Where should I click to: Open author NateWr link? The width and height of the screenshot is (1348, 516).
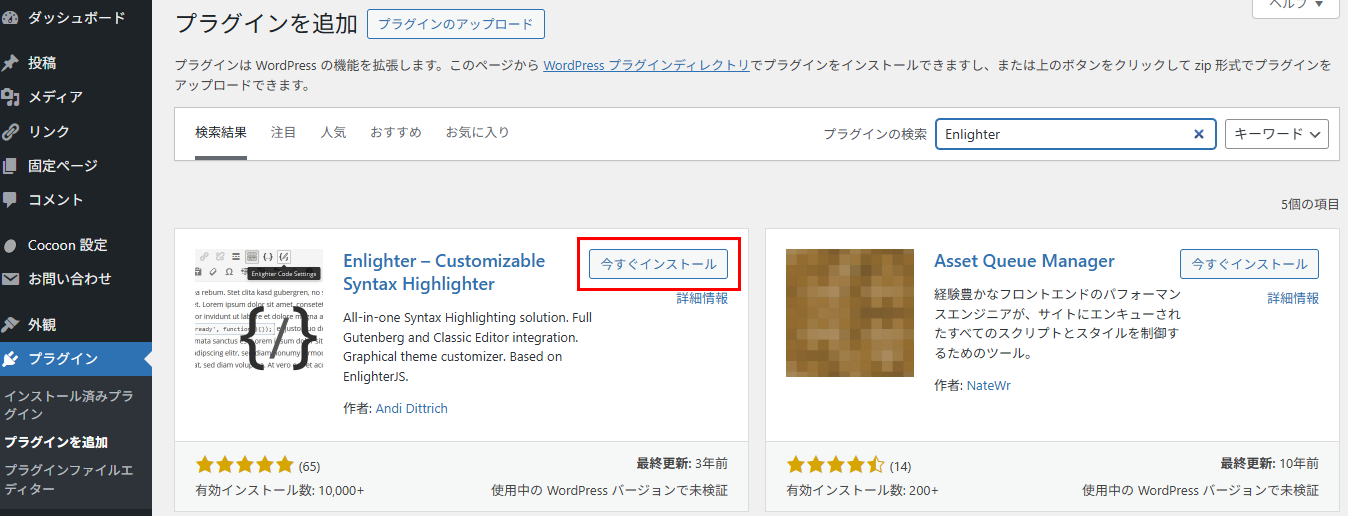pyautogui.click(x=989, y=385)
